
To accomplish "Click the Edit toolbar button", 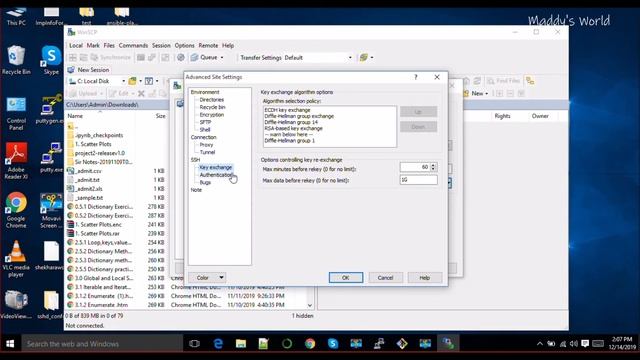I will 120,93.
